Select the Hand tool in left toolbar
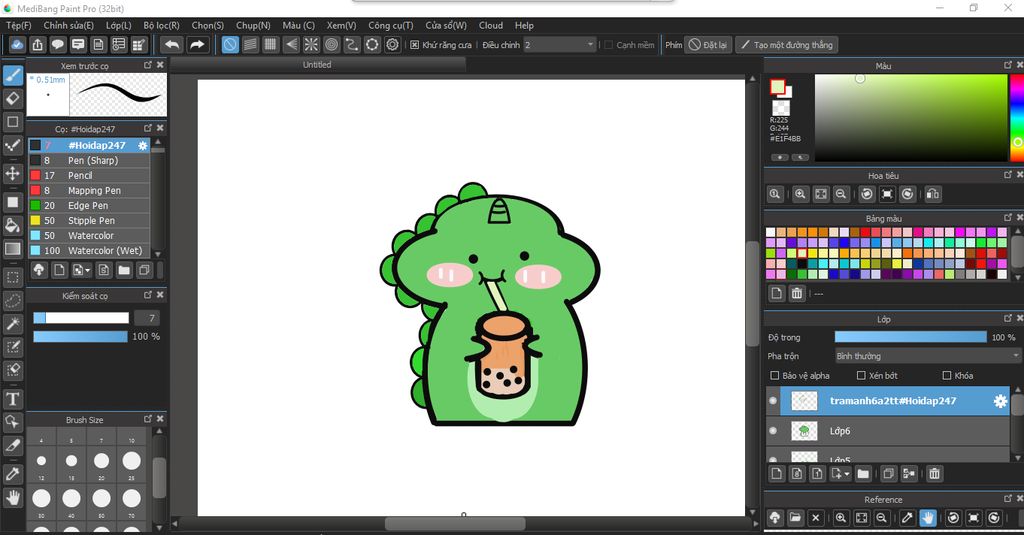This screenshot has width=1024, height=535. [x=12, y=498]
